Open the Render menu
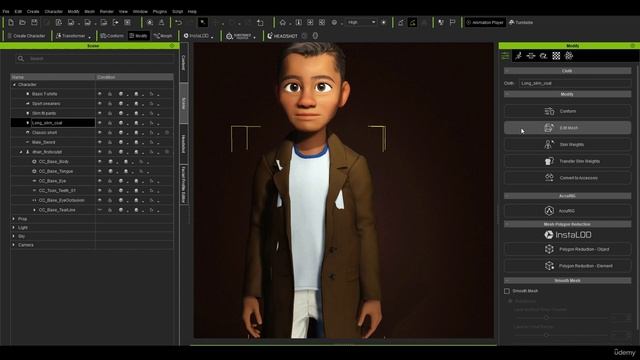Screen dimensions: 640x360 click(x=107, y=11)
